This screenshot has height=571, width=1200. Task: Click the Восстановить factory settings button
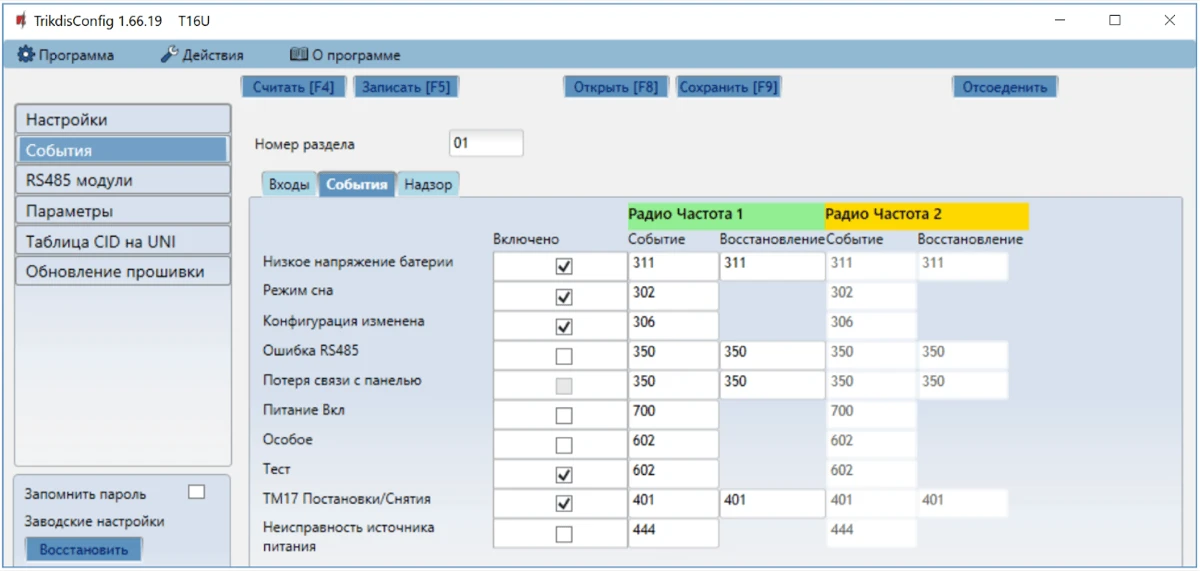pyautogui.click(x=84, y=549)
